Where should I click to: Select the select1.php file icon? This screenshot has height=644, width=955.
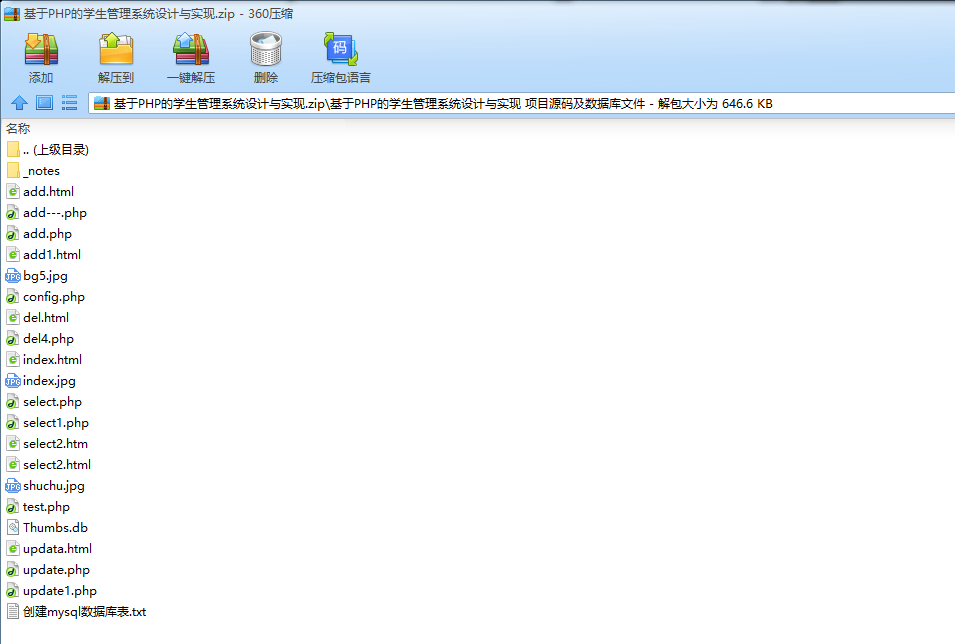tap(13, 423)
